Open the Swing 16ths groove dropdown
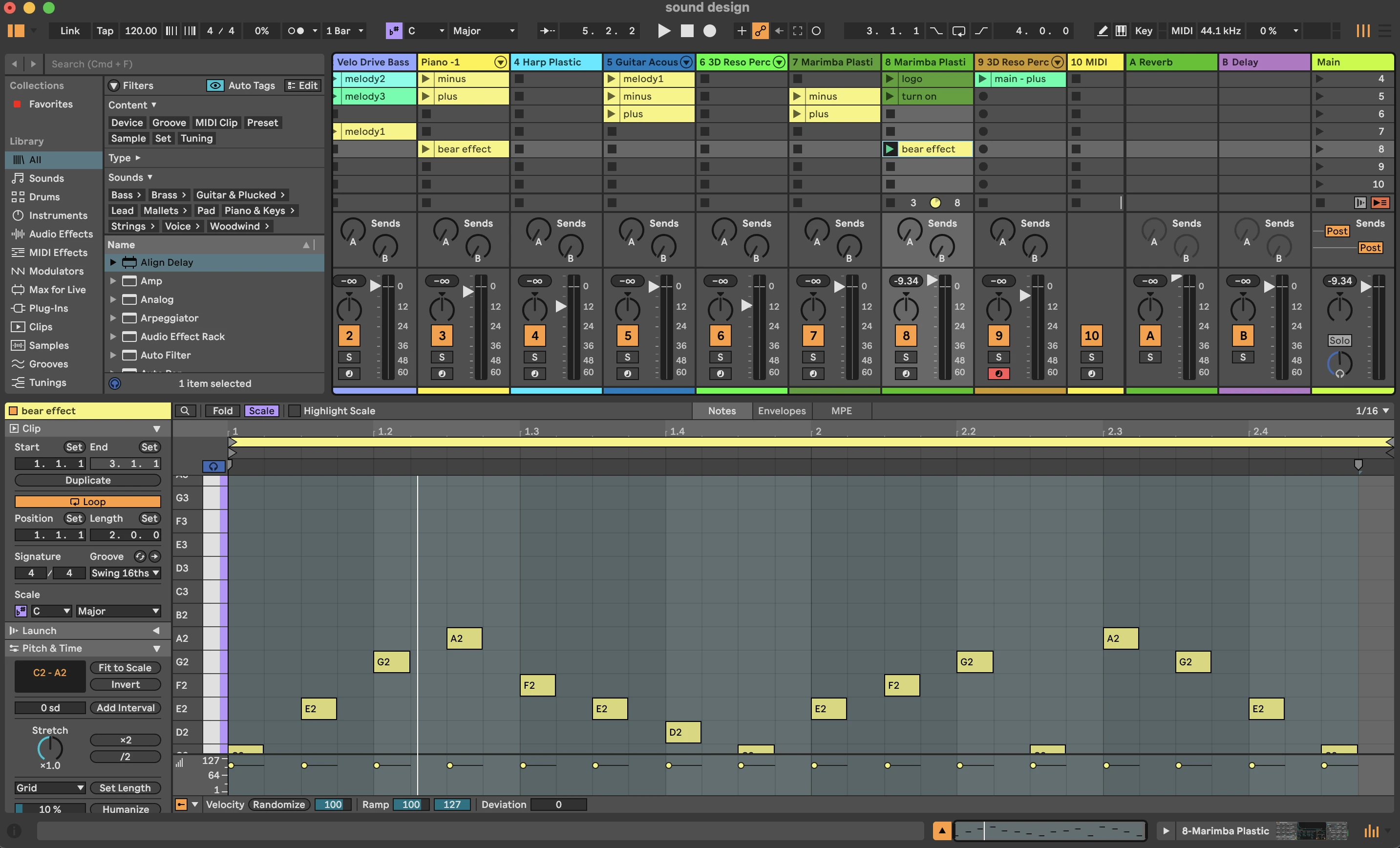The image size is (1400, 848). [x=125, y=573]
